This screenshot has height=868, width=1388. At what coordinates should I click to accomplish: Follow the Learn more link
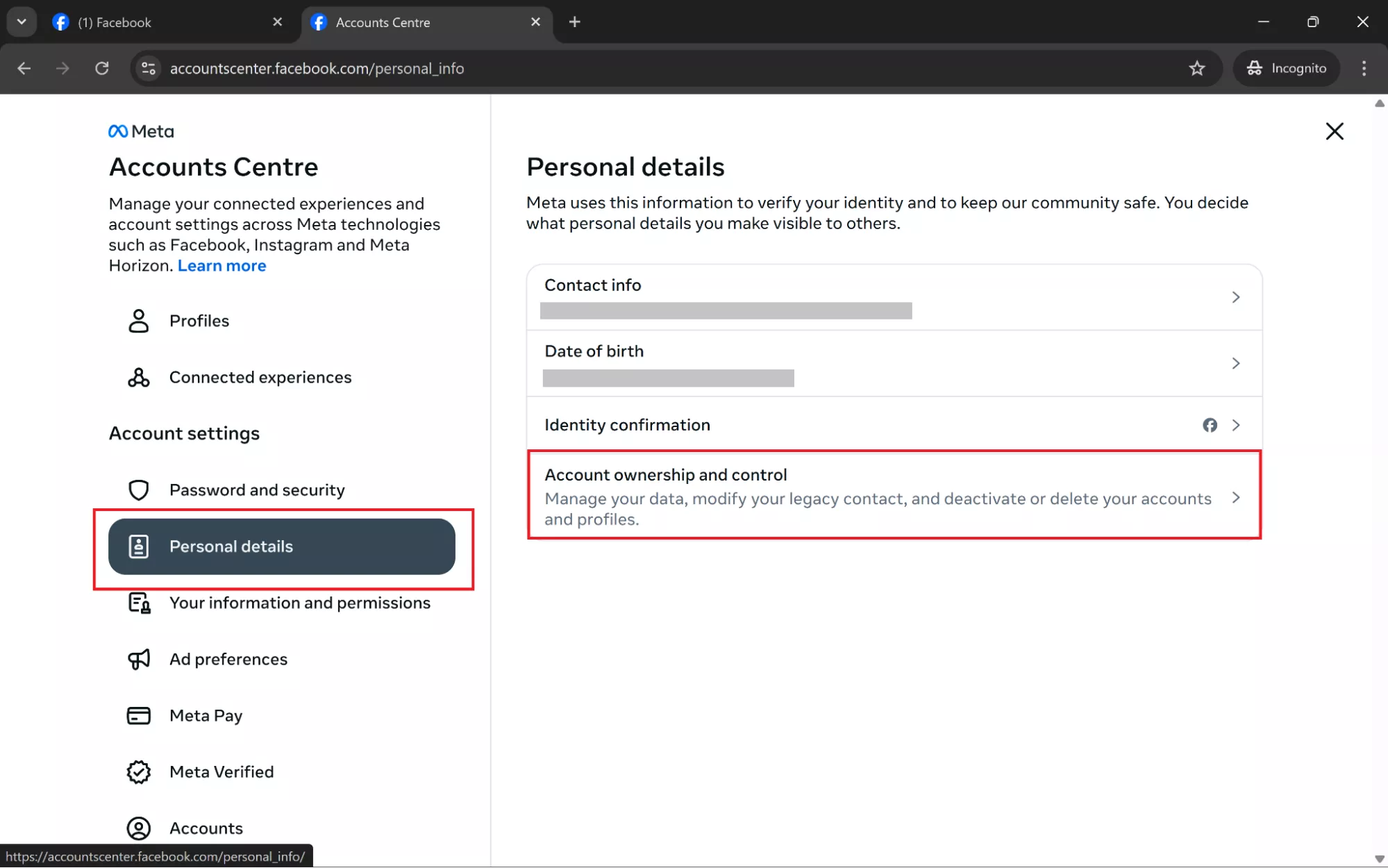pyautogui.click(x=221, y=266)
